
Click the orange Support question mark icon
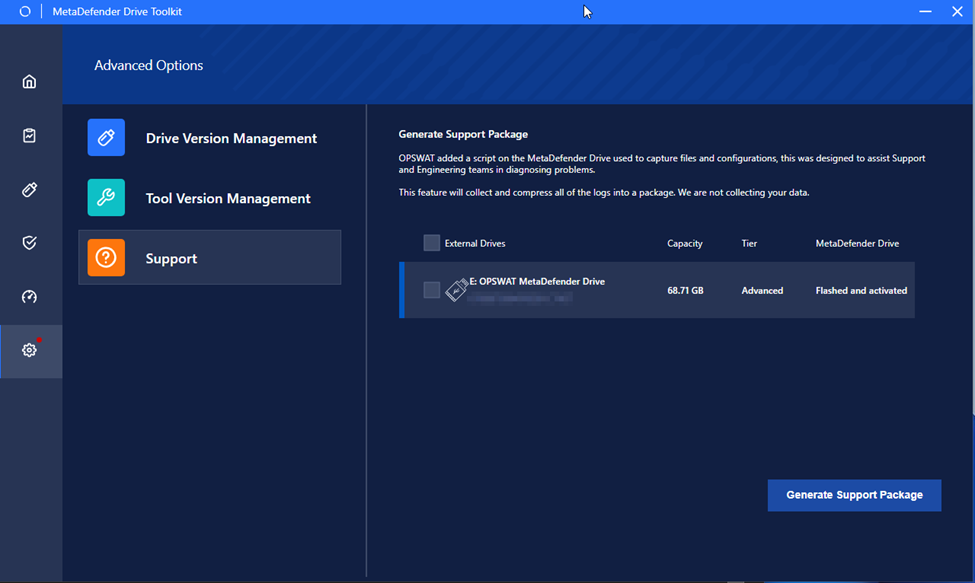(106, 257)
